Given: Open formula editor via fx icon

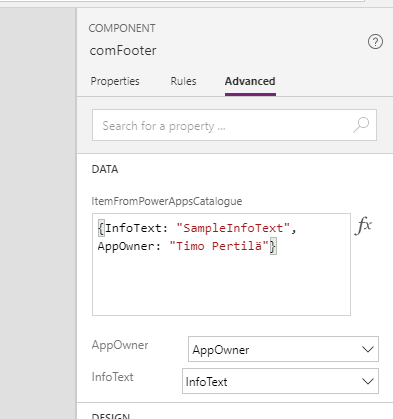Looking at the screenshot, I should point(363,226).
